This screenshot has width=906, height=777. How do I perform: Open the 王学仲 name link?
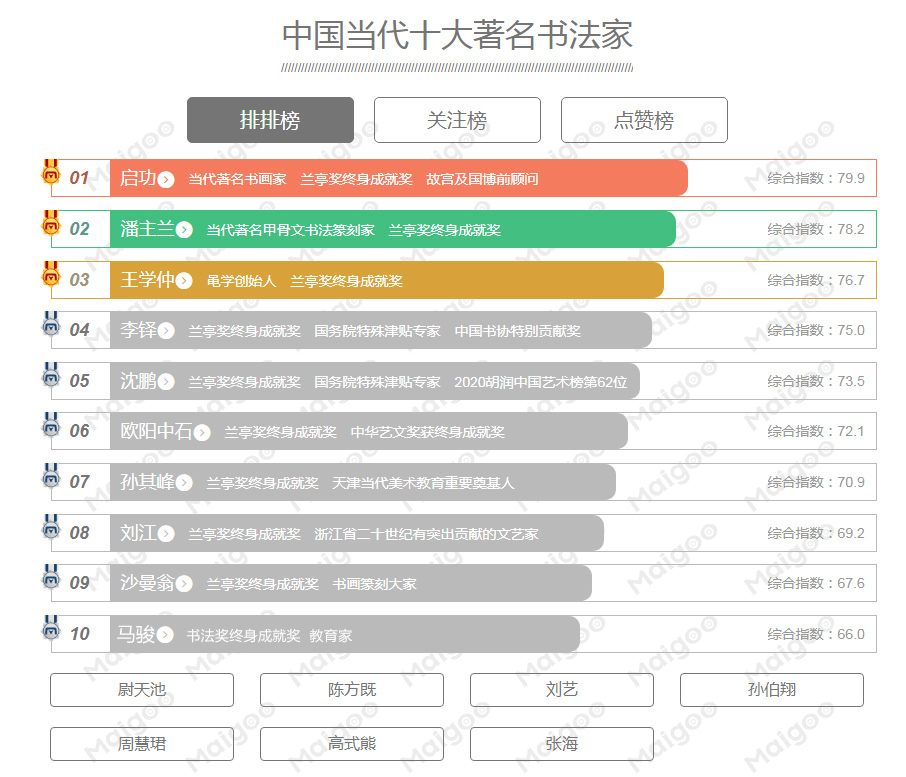tap(147, 280)
